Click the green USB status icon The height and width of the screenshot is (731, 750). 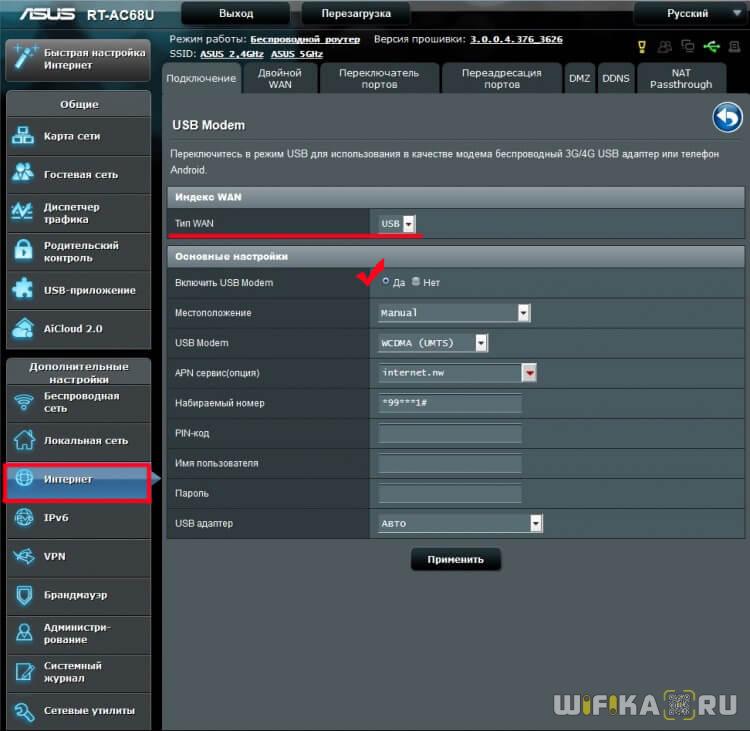(711, 46)
